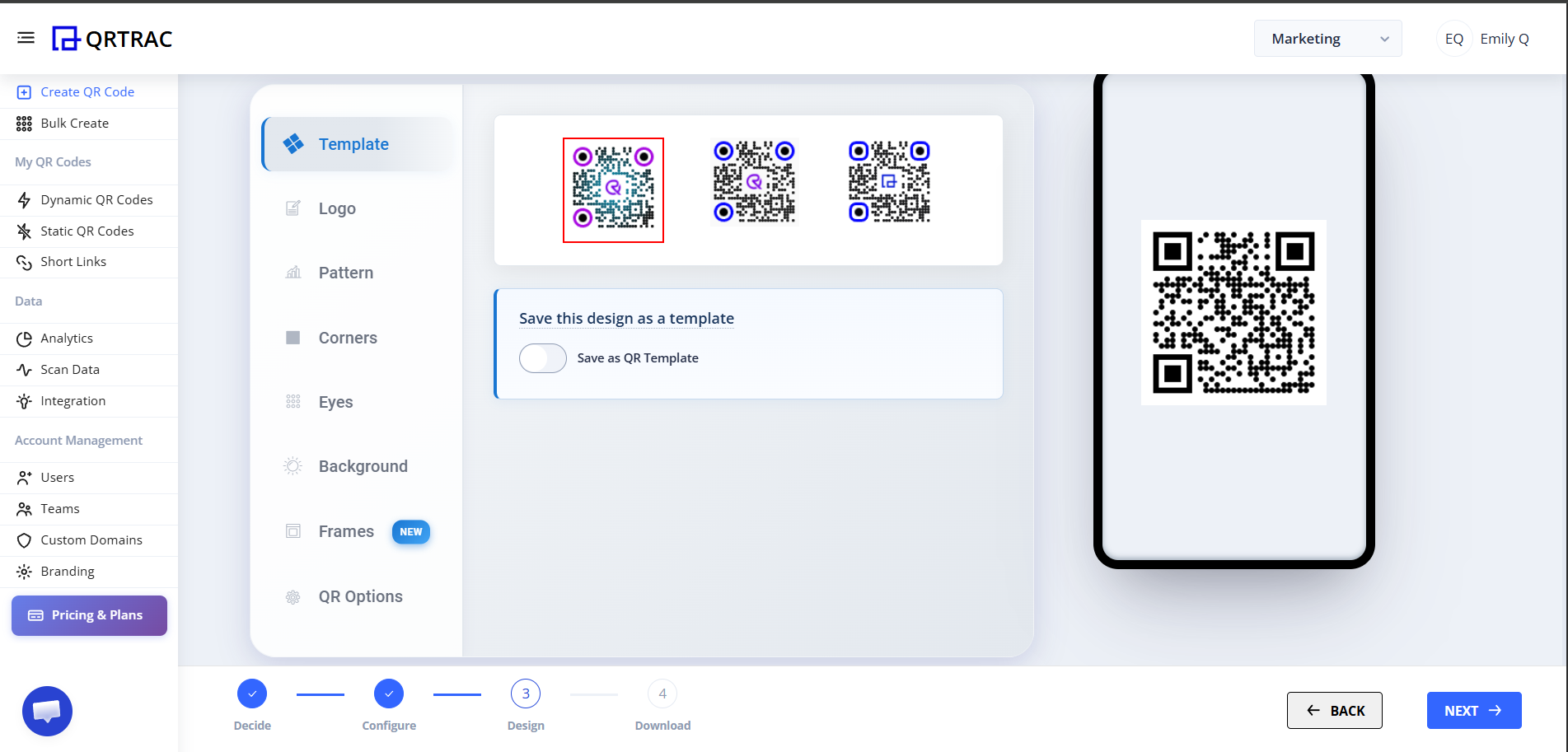
Task: Click the step 4 Download circle
Action: [662, 694]
